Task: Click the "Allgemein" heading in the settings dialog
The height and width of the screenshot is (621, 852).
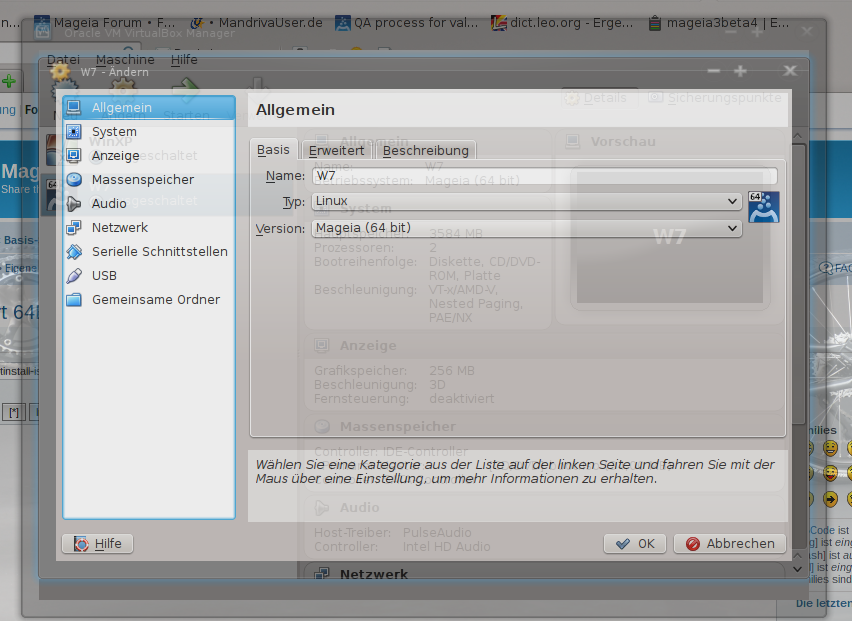Action: [295, 110]
